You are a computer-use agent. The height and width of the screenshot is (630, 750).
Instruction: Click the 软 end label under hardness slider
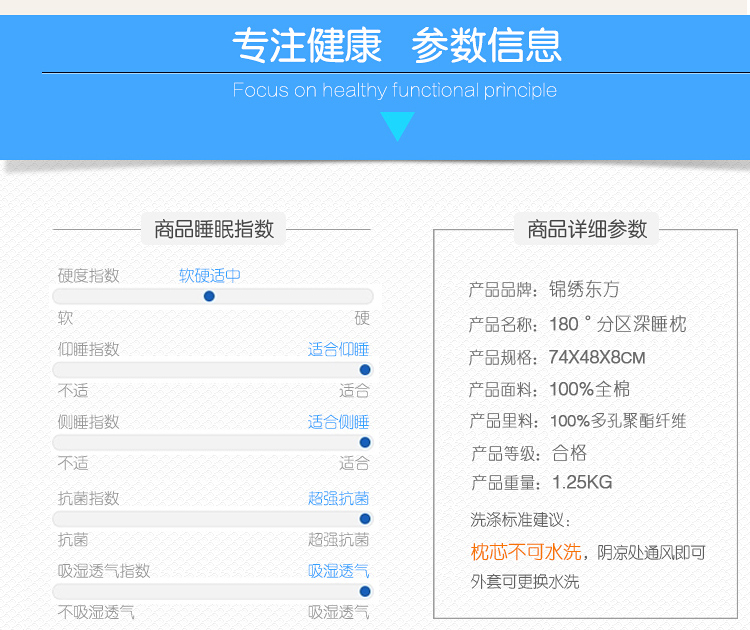65,318
